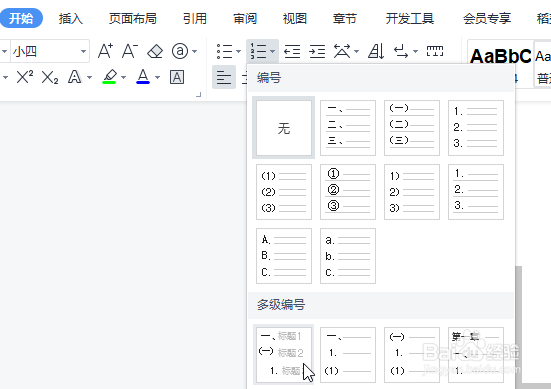Expand the circled-a icon dropdown arrow
Image resolution: width=551 pixels, height=389 pixels.
point(195,52)
